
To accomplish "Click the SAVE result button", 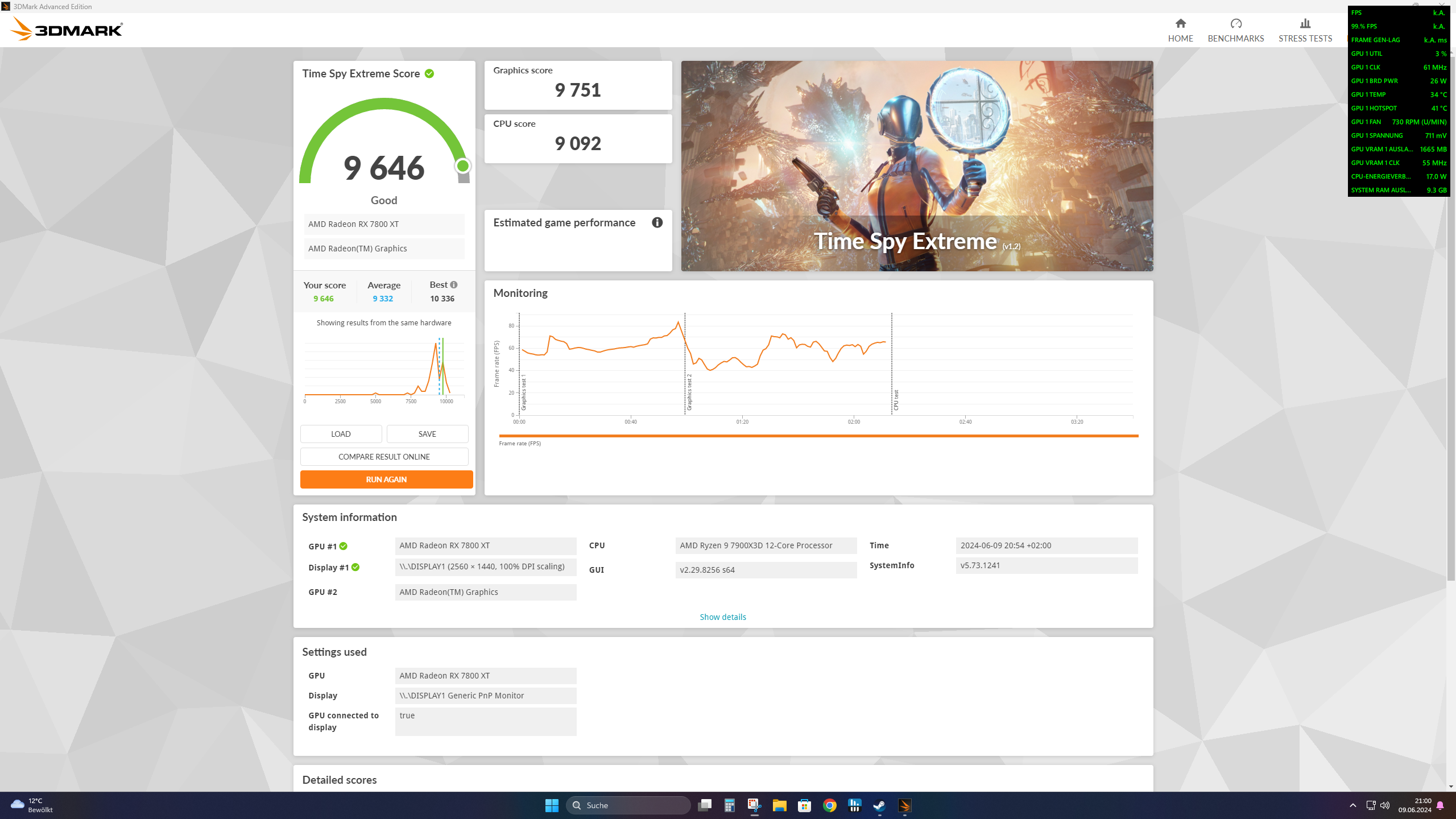I will point(427,434).
